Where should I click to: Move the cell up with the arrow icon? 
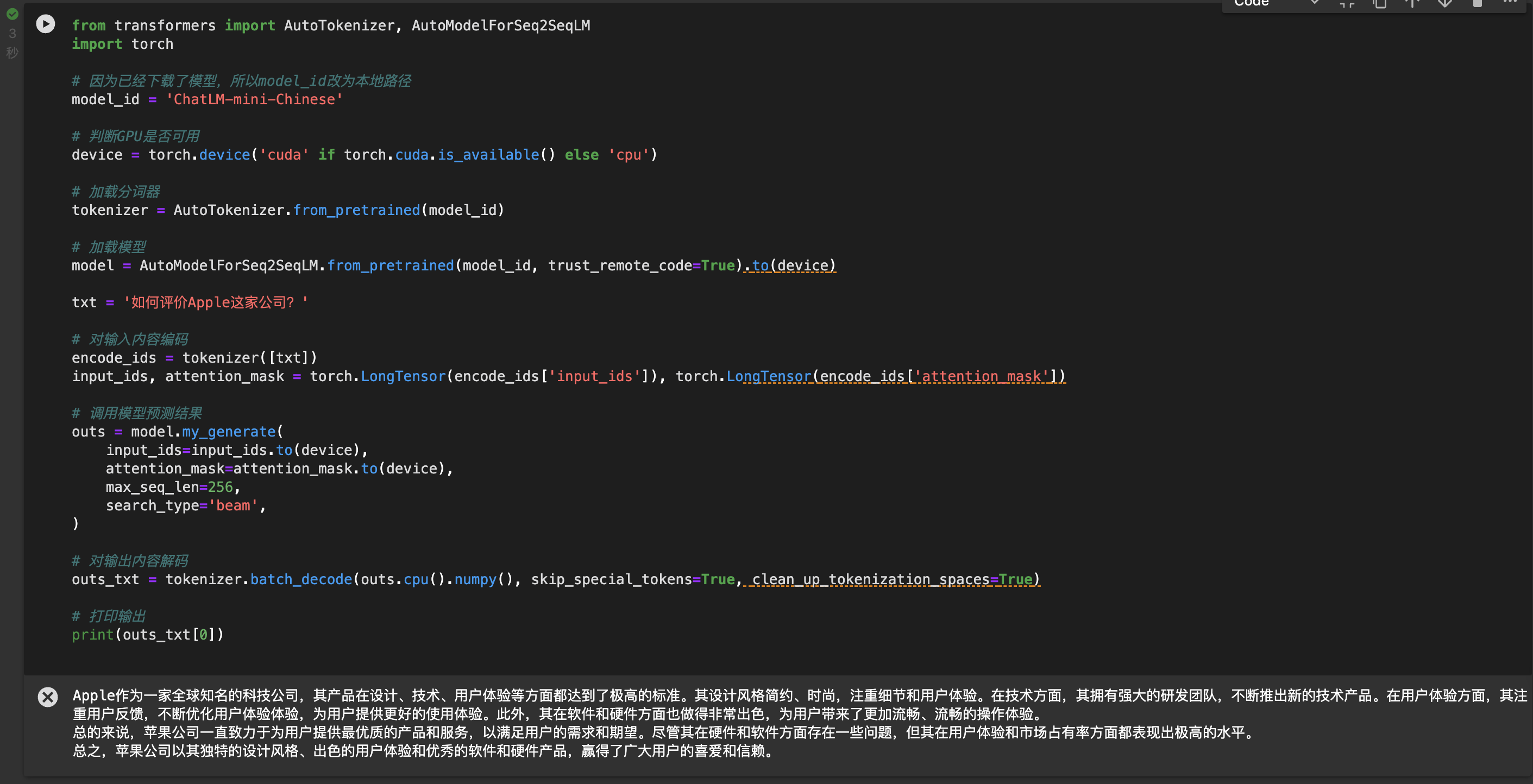click(x=1412, y=4)
